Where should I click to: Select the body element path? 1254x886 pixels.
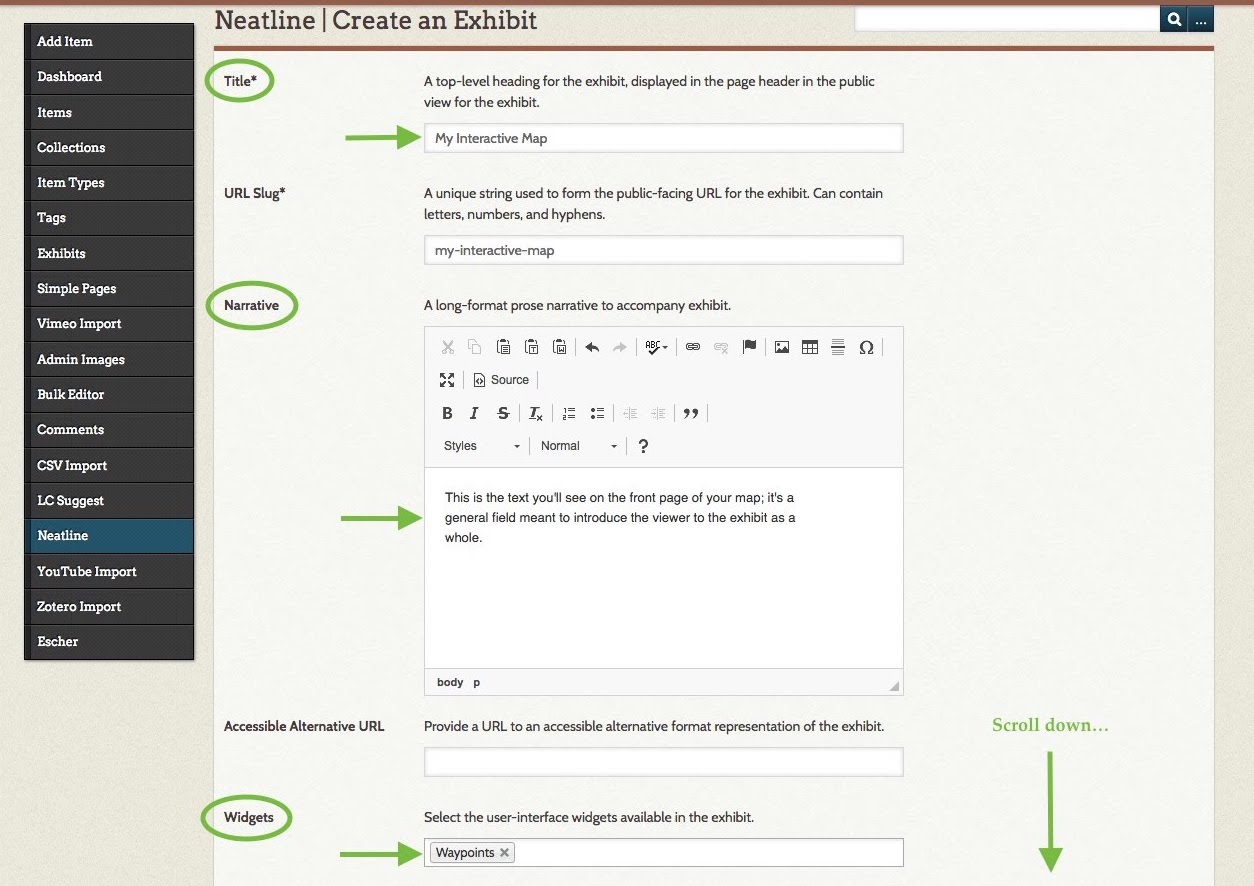tap(450, 682)
